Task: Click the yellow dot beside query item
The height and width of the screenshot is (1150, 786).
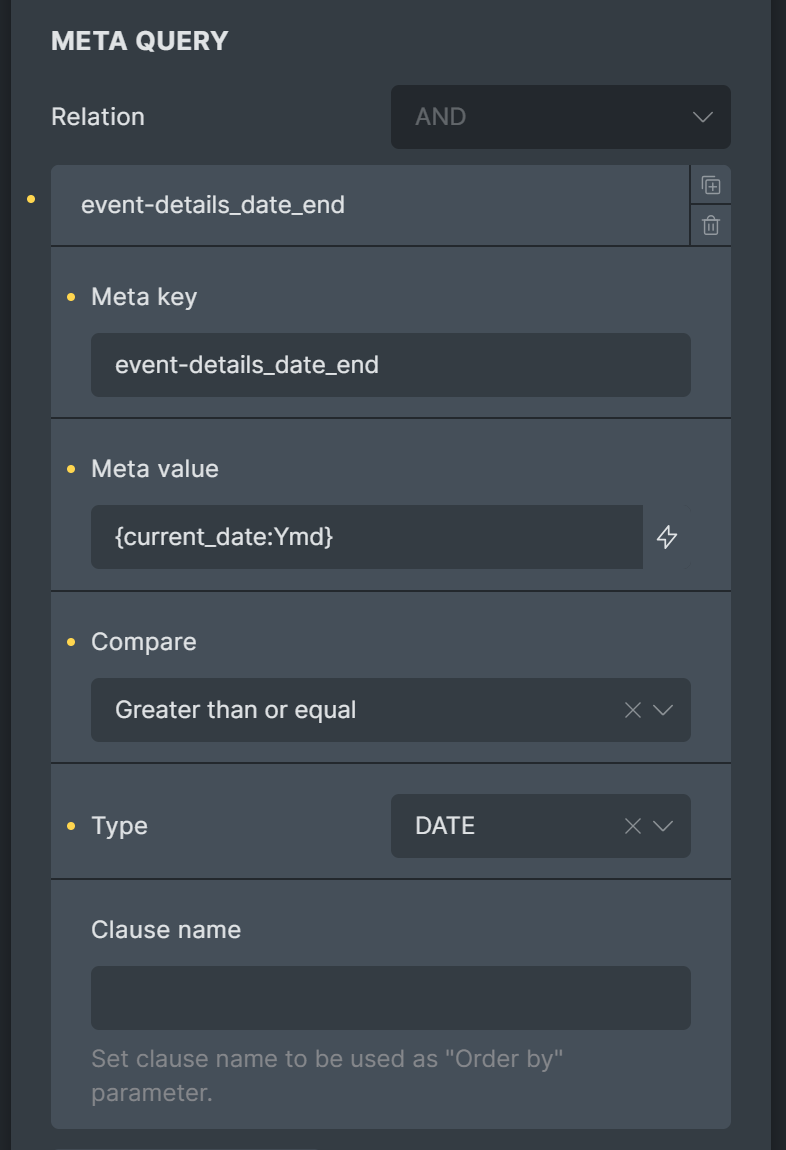Action: click(x=31, y=199)
